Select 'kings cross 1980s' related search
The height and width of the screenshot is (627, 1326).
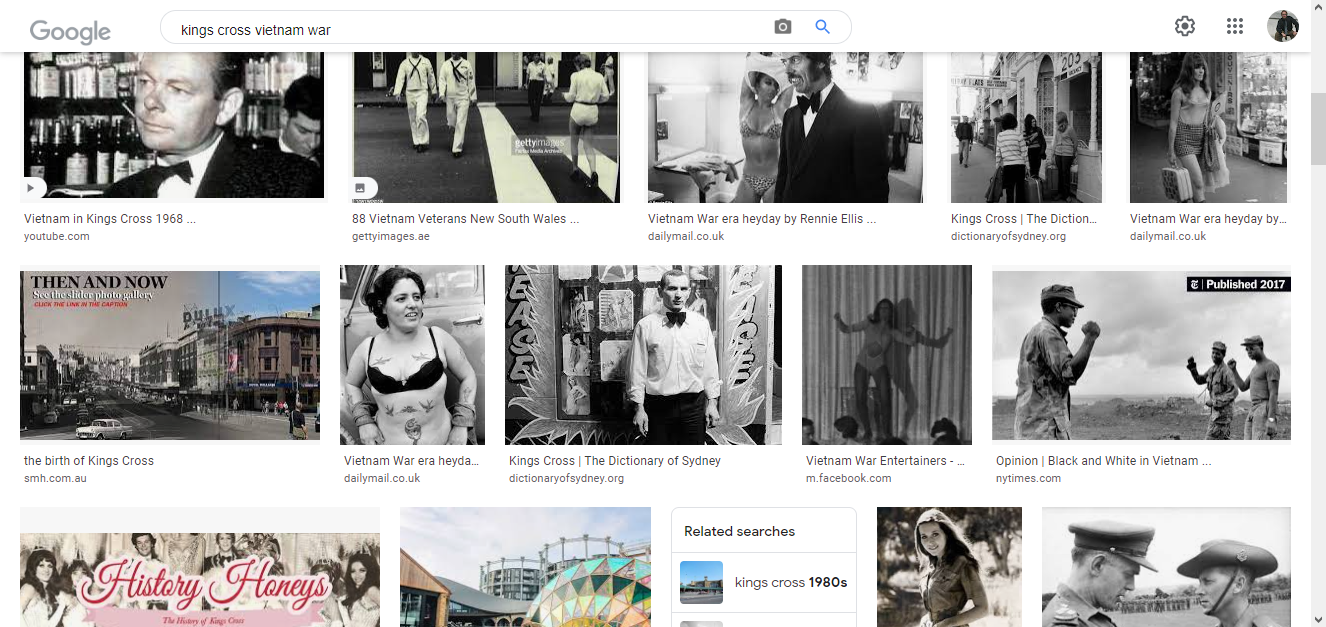(x=790, y=582)
